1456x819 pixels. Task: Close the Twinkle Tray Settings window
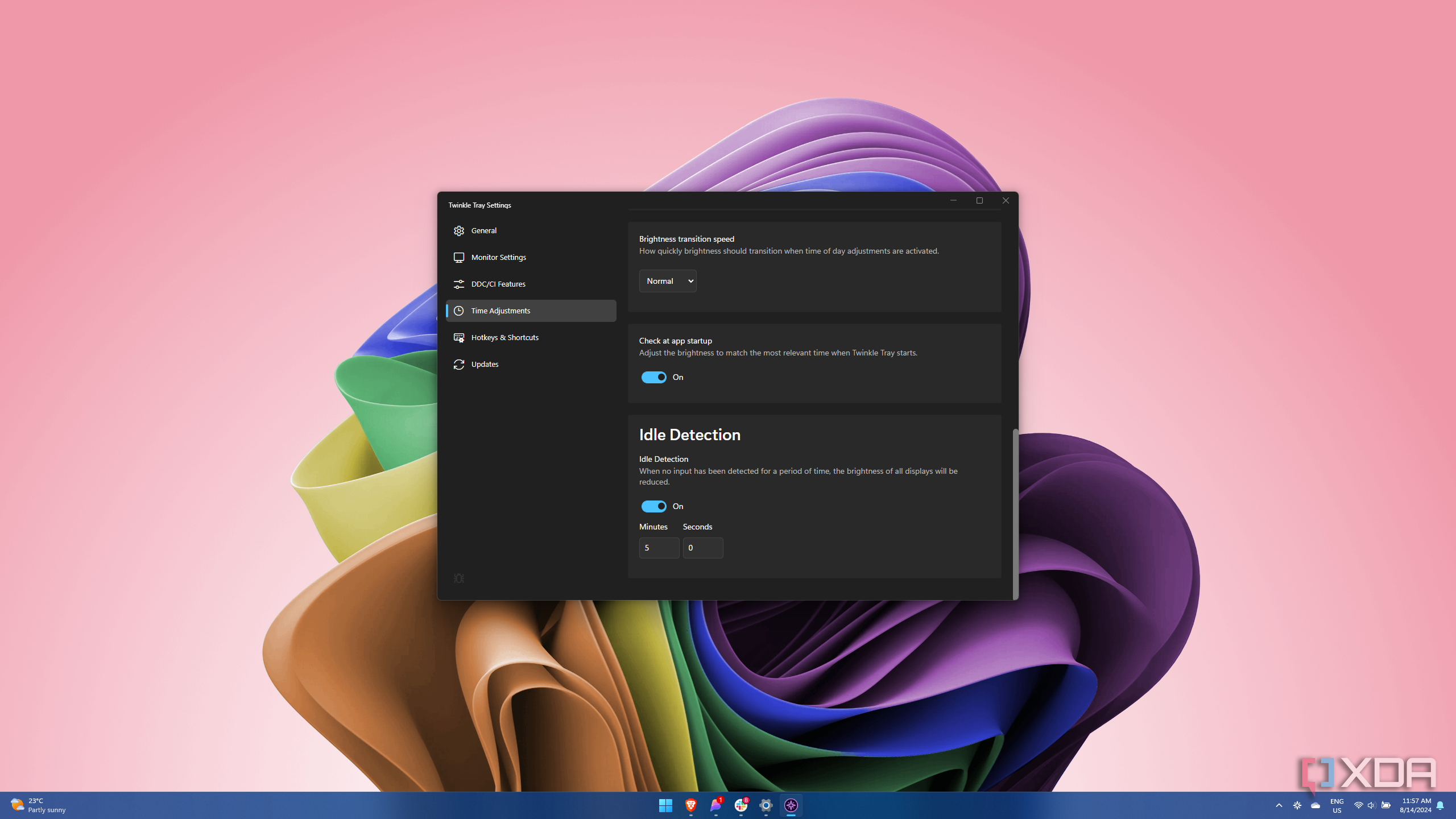1006,200
